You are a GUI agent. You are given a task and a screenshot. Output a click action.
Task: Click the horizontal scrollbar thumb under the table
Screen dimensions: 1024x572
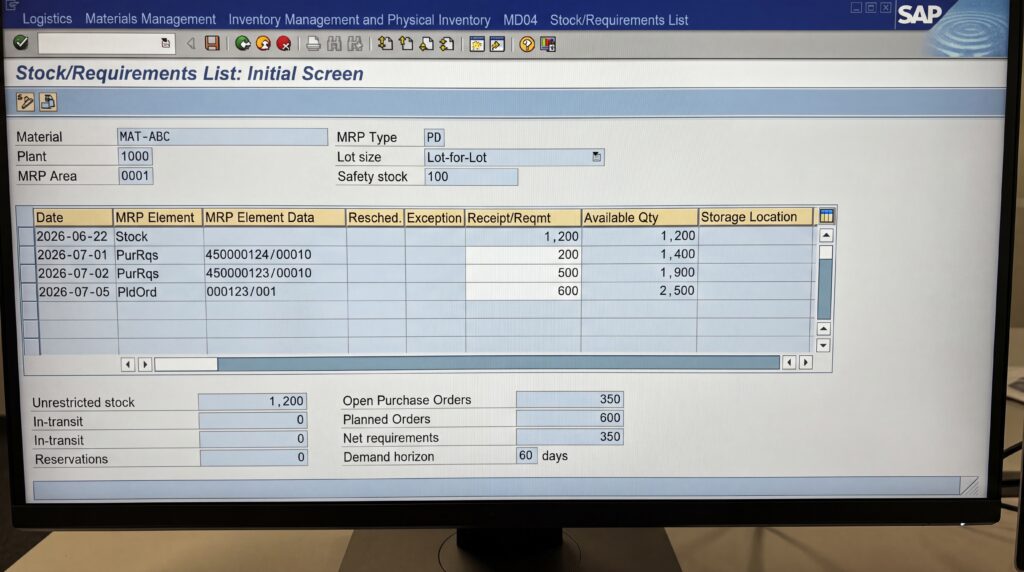coord(186,364)
